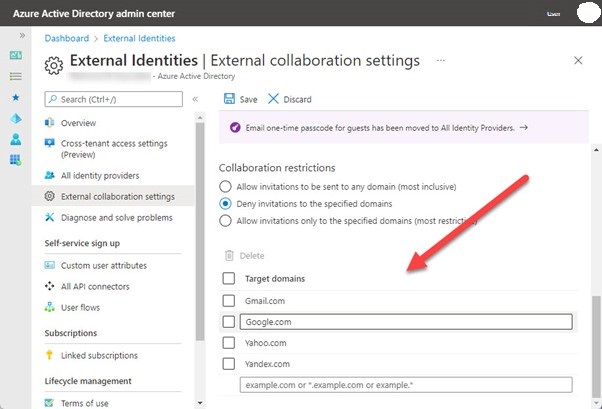Click the Yahoo.com domain text
602x409 pixels.
pos(266,343)
